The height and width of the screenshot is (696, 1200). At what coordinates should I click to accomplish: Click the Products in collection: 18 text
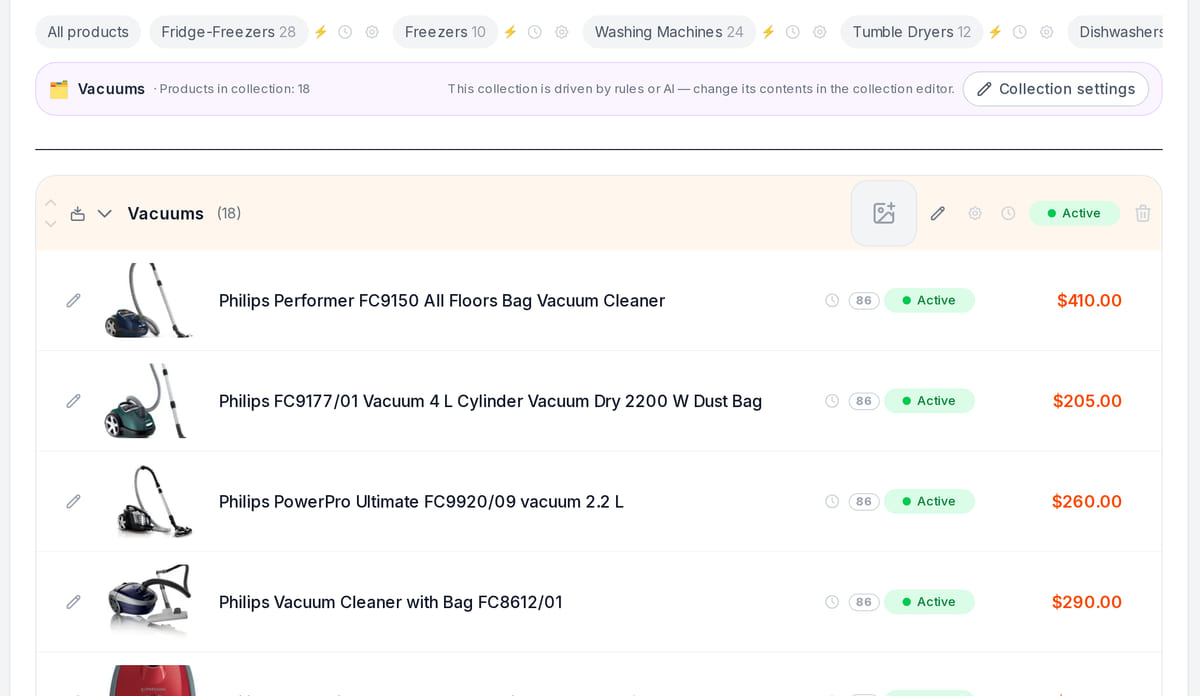pyautogui.click(x=235, y=89)
